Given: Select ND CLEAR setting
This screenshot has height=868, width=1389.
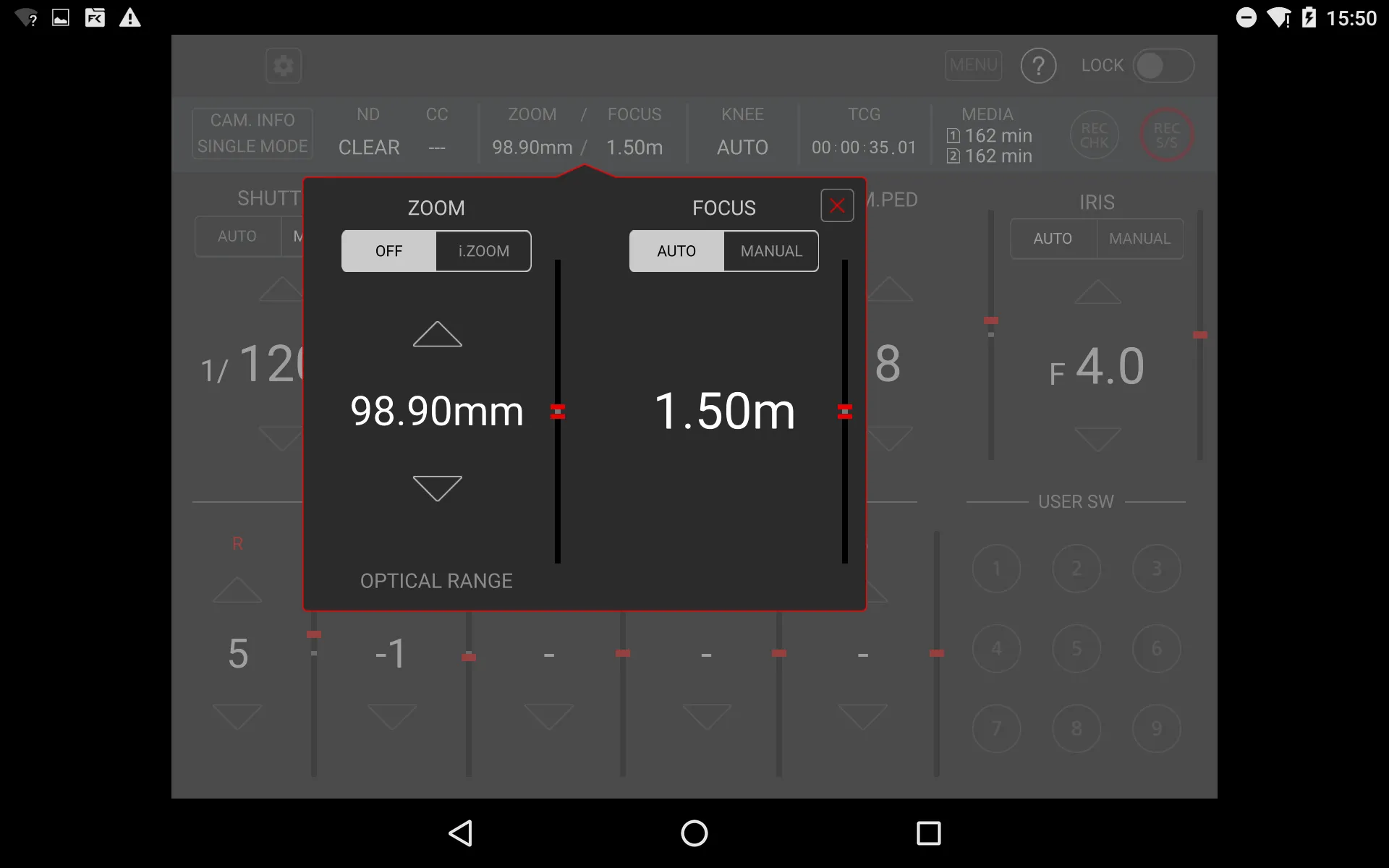Looking at the screenshot, I should (369, 132).
